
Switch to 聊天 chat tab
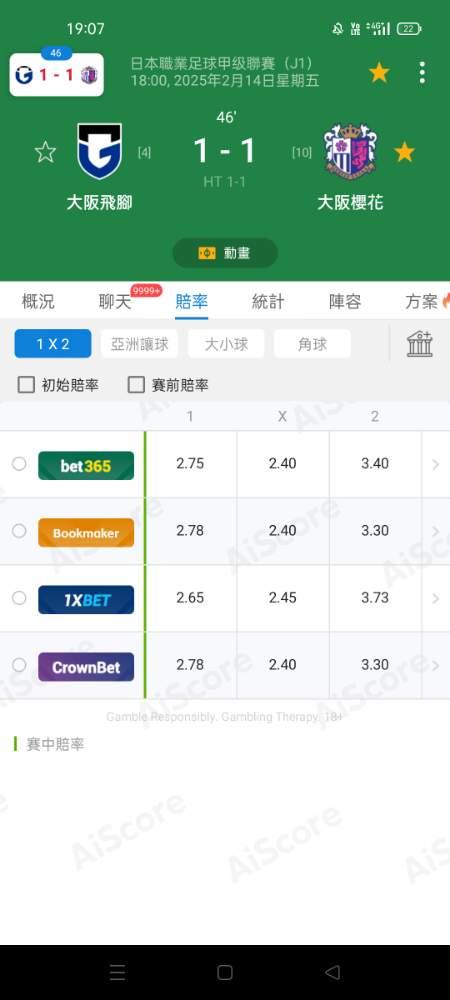click(115, 302)
